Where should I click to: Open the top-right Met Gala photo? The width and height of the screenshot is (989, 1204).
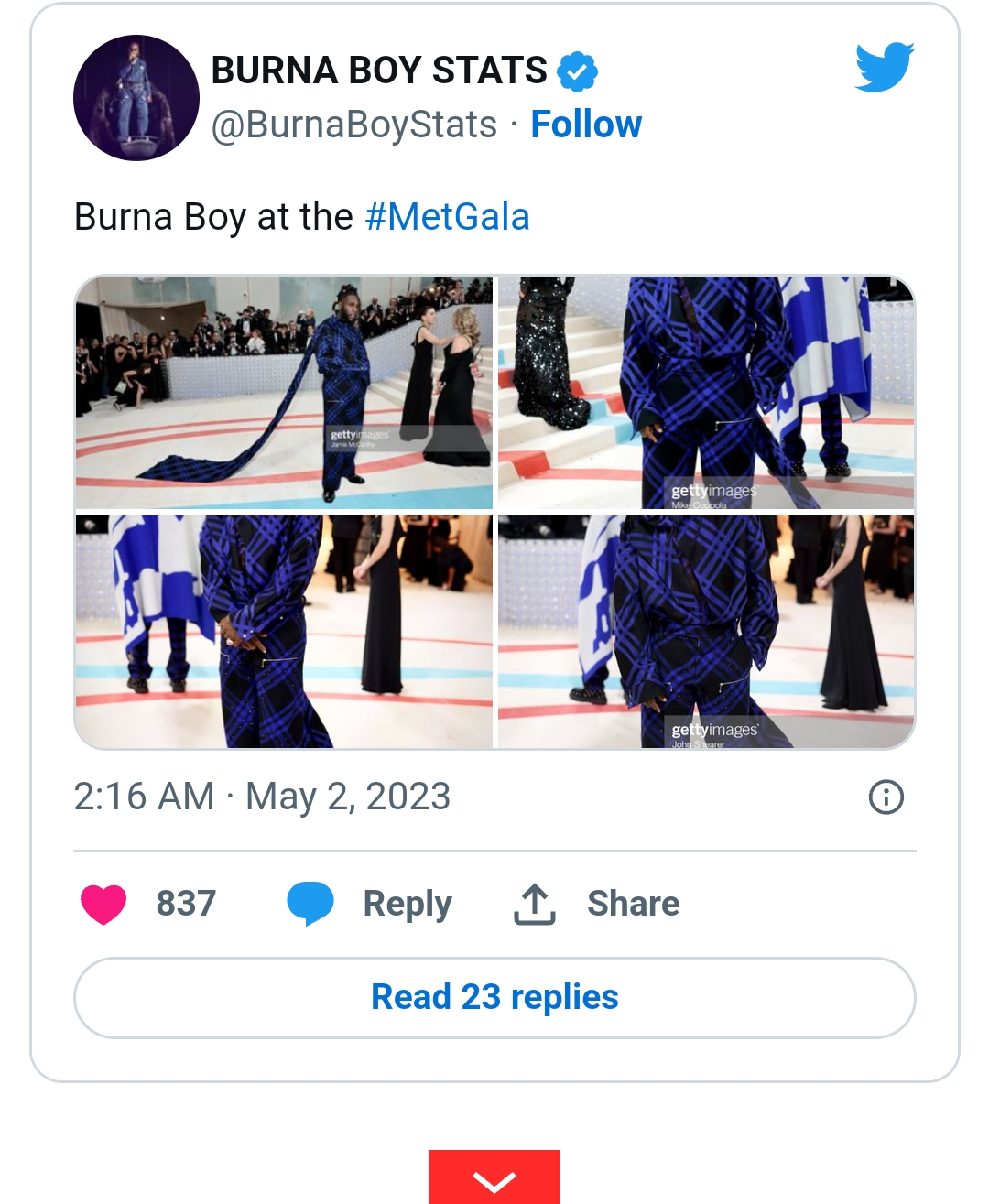point(706,392)
